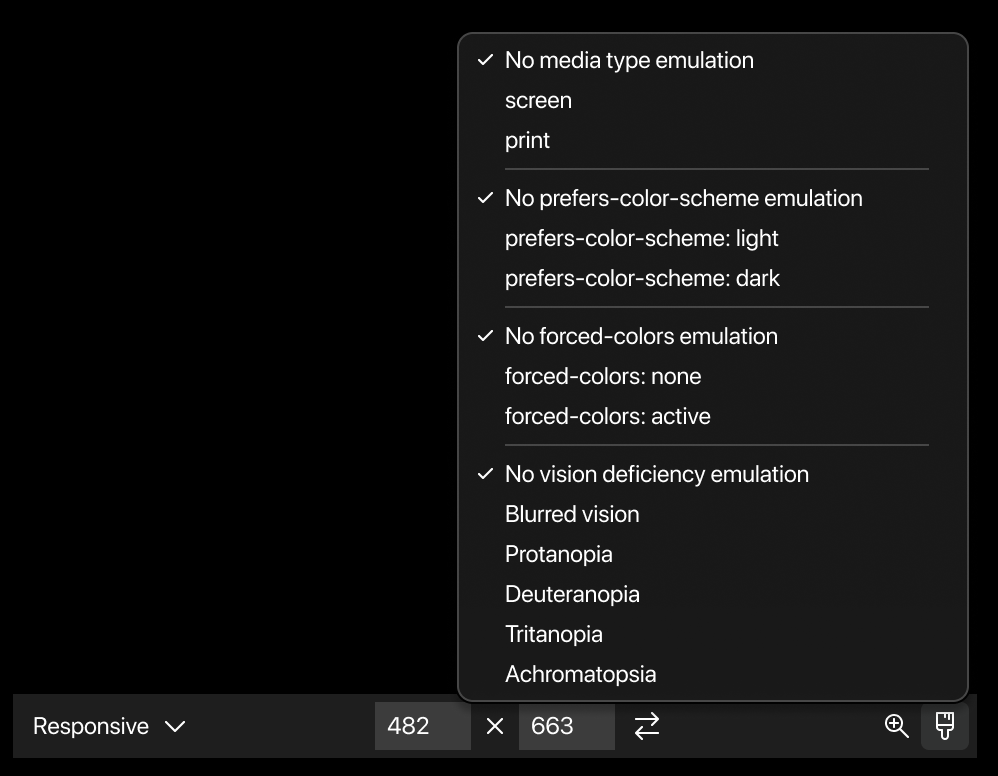The width and height of the screenshot is (998, 776).
Task: Choose forced-colors: none
Action: tap(713, 377)
